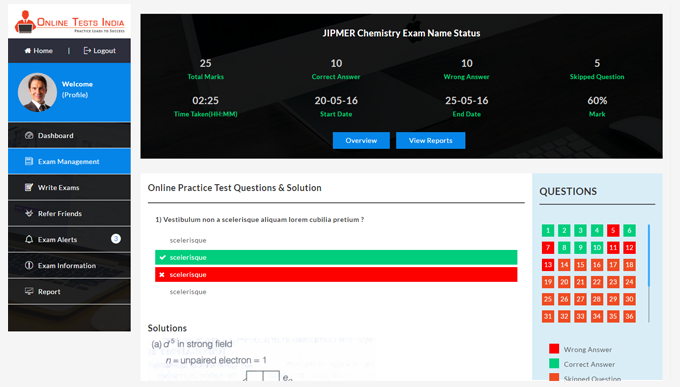Click the Refer Friends icon
Image resolution: width=680 pixels, height=387 pixels.
click(29, 213)
